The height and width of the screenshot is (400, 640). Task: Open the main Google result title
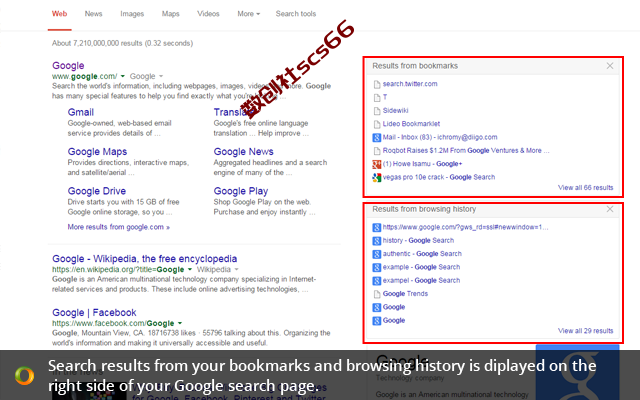[x=68, y=65]
